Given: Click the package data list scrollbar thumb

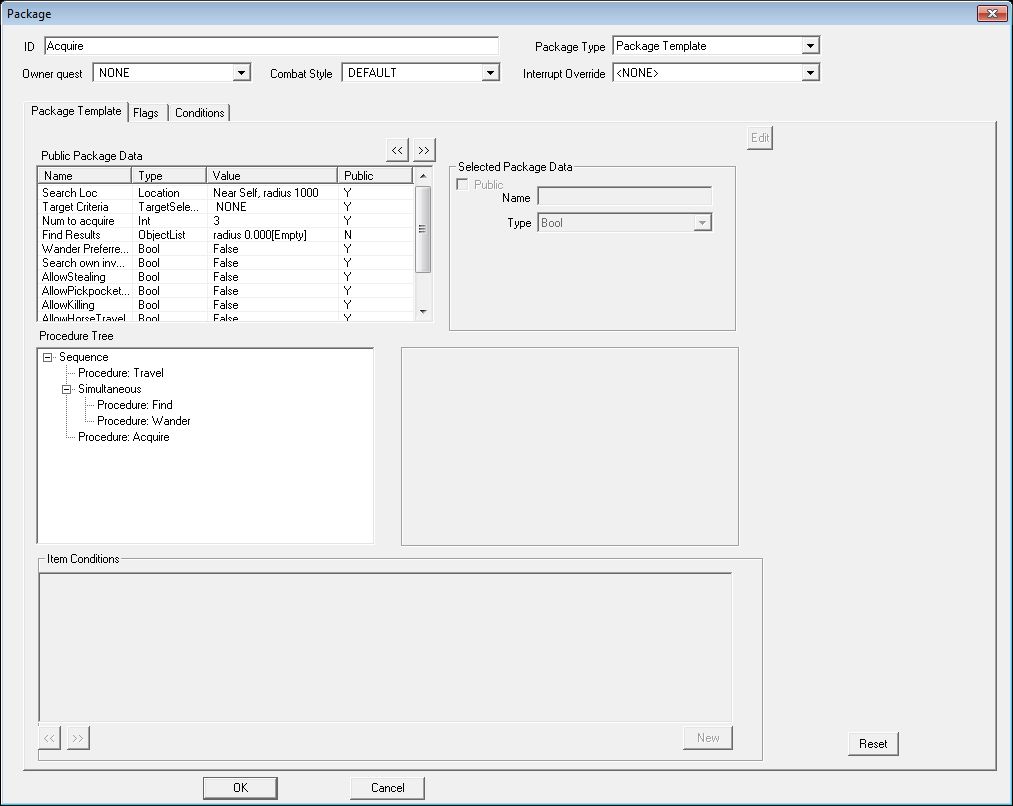Looking at the screenshot, I should click(423, 229).
